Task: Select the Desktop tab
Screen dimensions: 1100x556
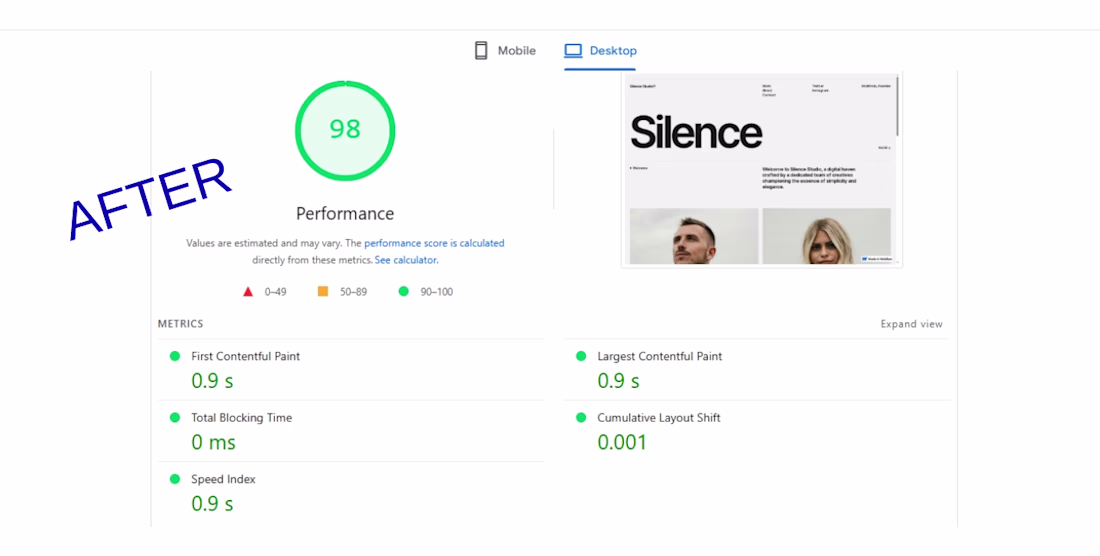Action: point(601,51)
